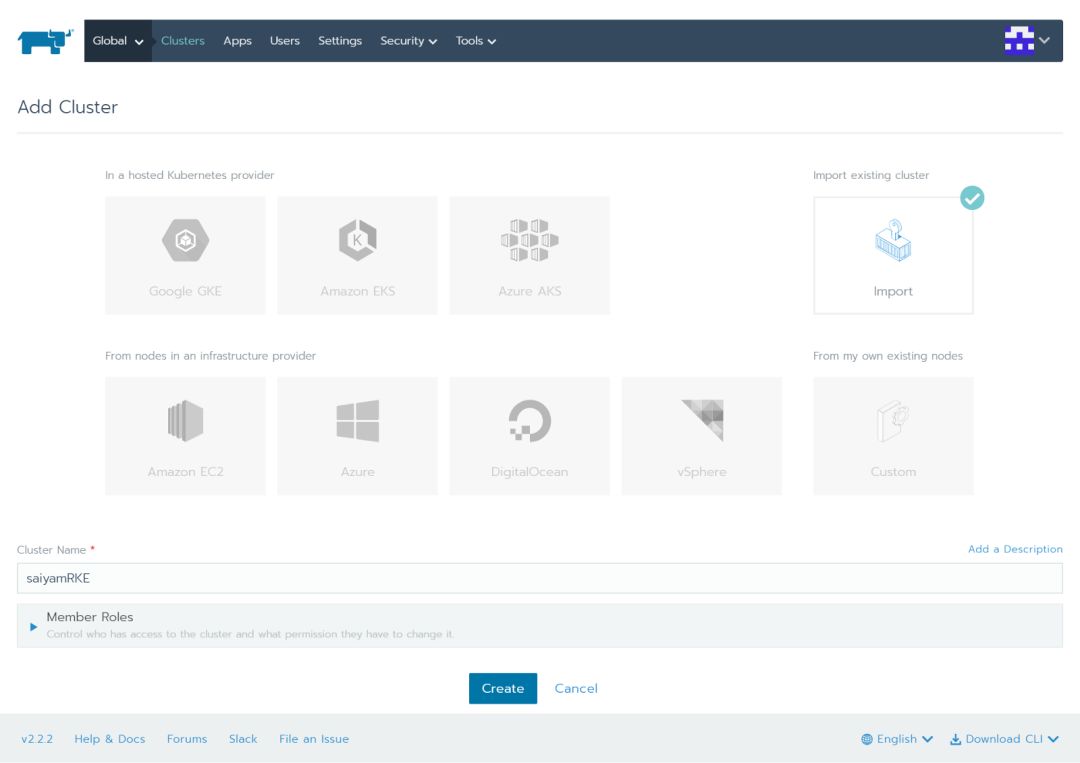Open the Global scope dropdown
Viewport: 1080px width, 763px height.
click(x=118, y=41)
